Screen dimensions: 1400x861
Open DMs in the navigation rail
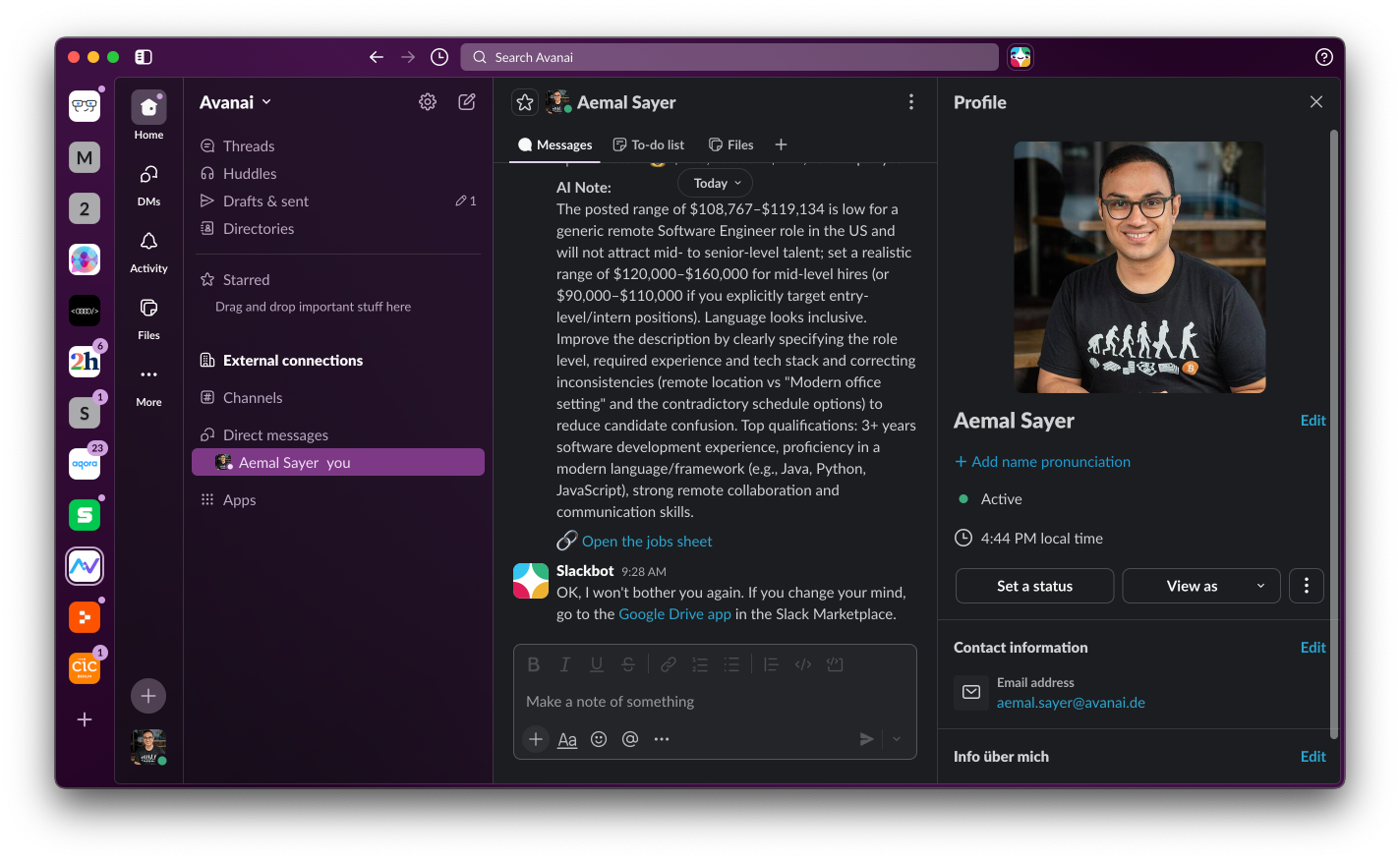click(x=148, y=183)
